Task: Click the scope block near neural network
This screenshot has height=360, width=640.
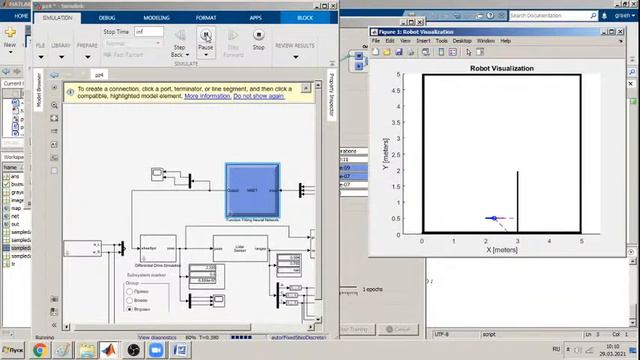Action: click(157, 174)
